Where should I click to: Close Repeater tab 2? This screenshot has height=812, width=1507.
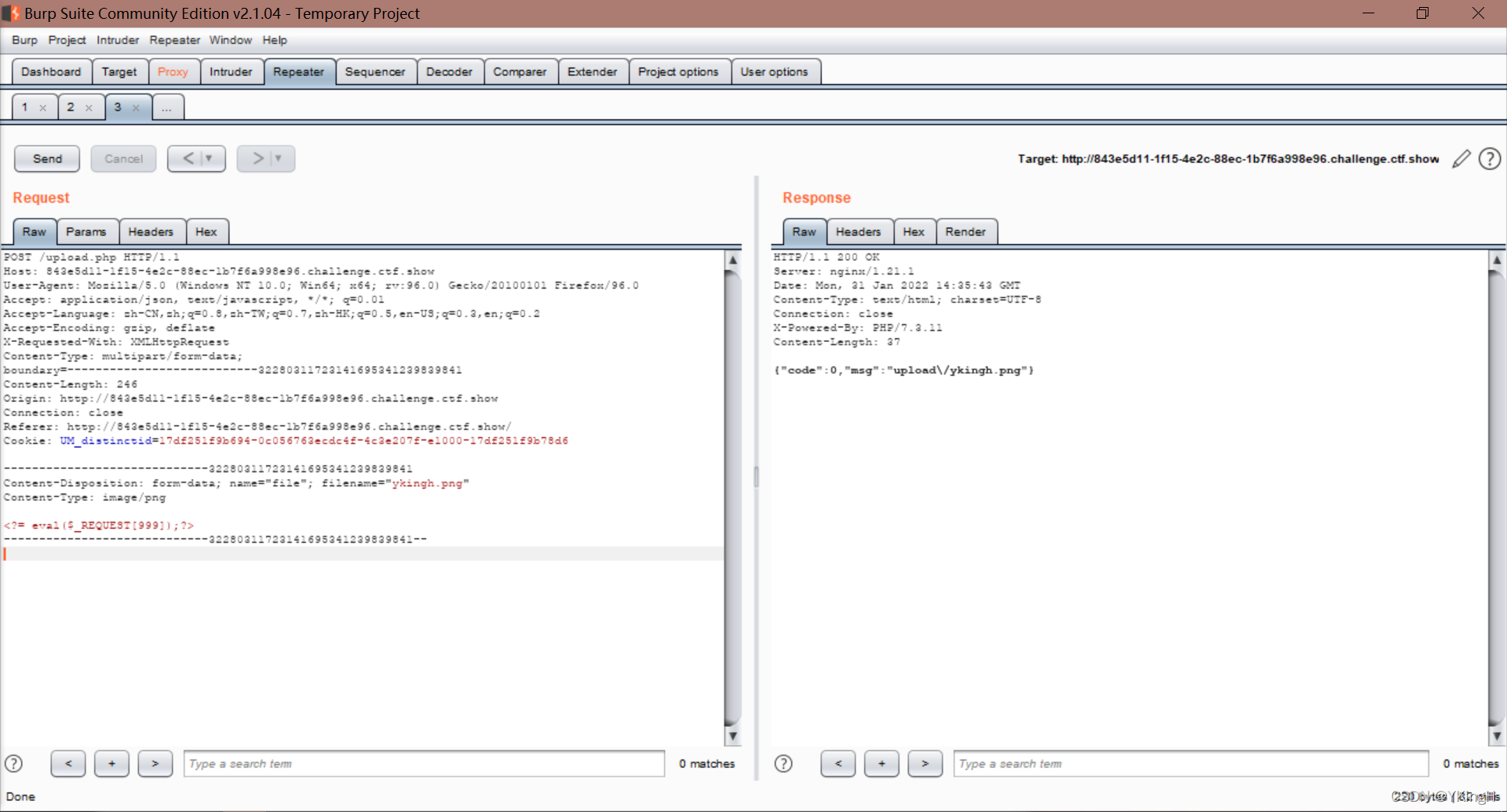(89, 108)
